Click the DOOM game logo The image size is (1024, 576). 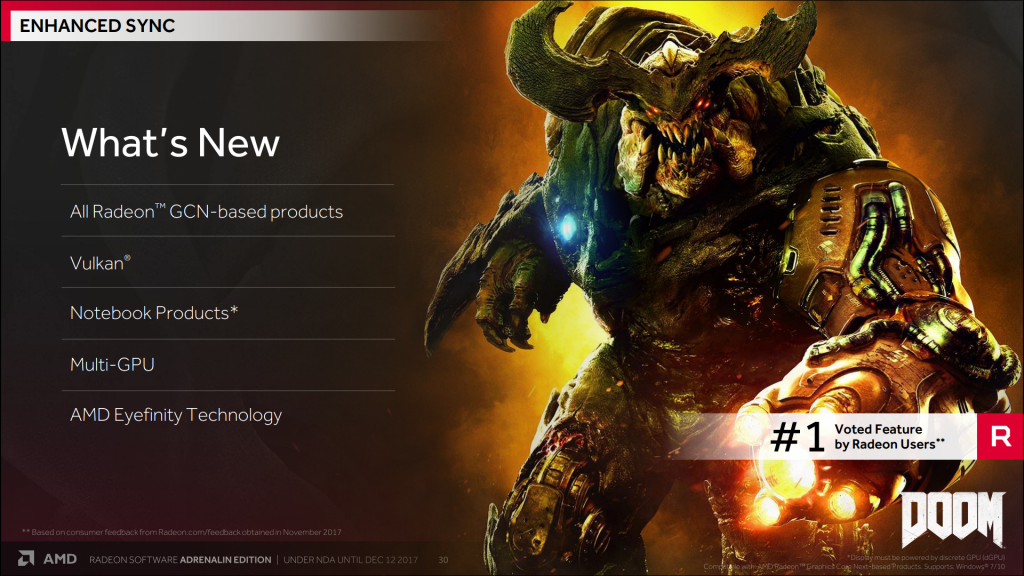pyautogui.click(x=953, y=520)
